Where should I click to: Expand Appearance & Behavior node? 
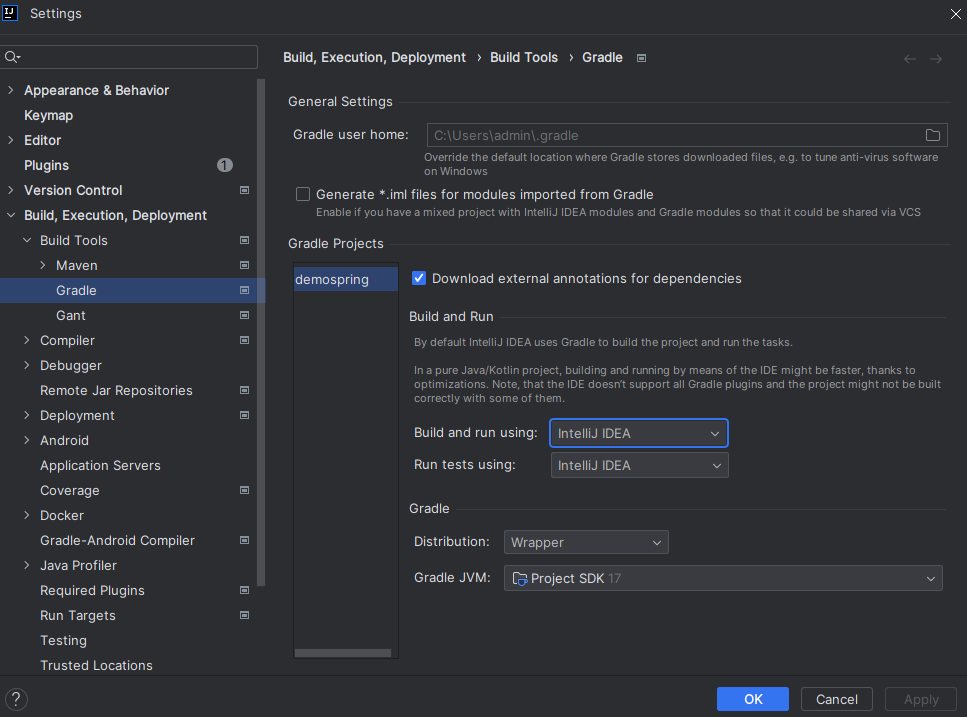[x=10, y=90]
